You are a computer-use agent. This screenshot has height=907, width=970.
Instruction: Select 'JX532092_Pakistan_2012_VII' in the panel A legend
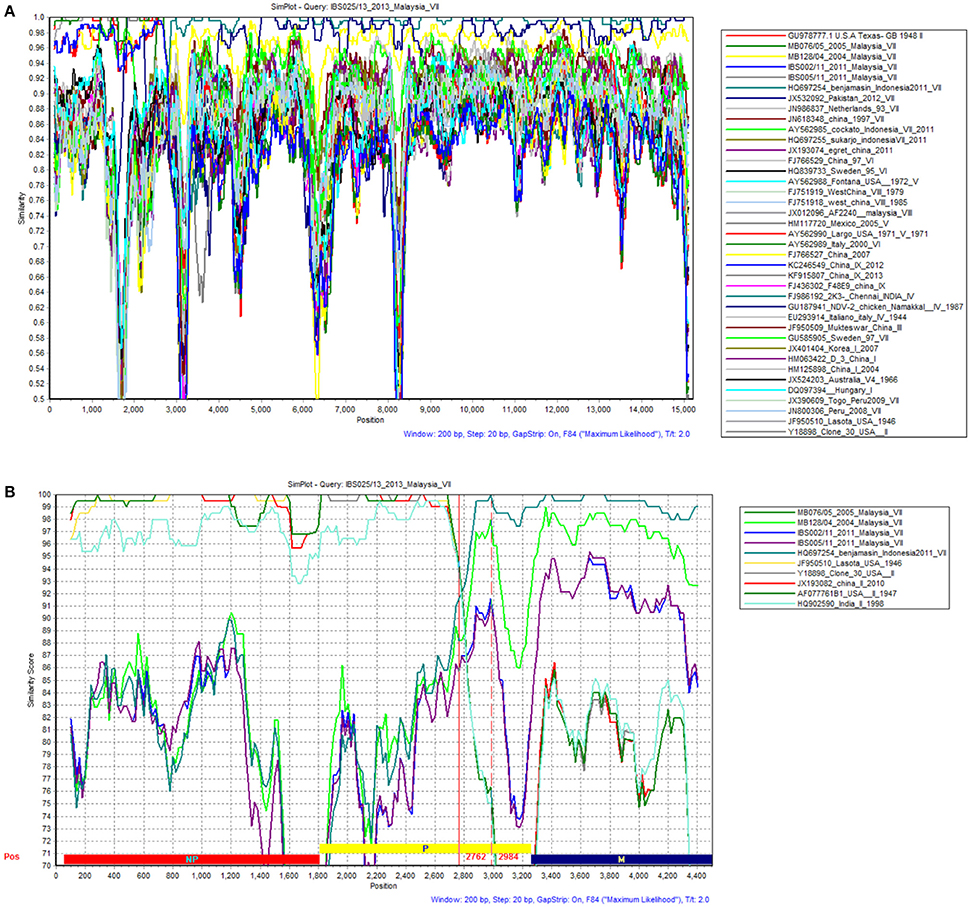(x=841, y=98)
